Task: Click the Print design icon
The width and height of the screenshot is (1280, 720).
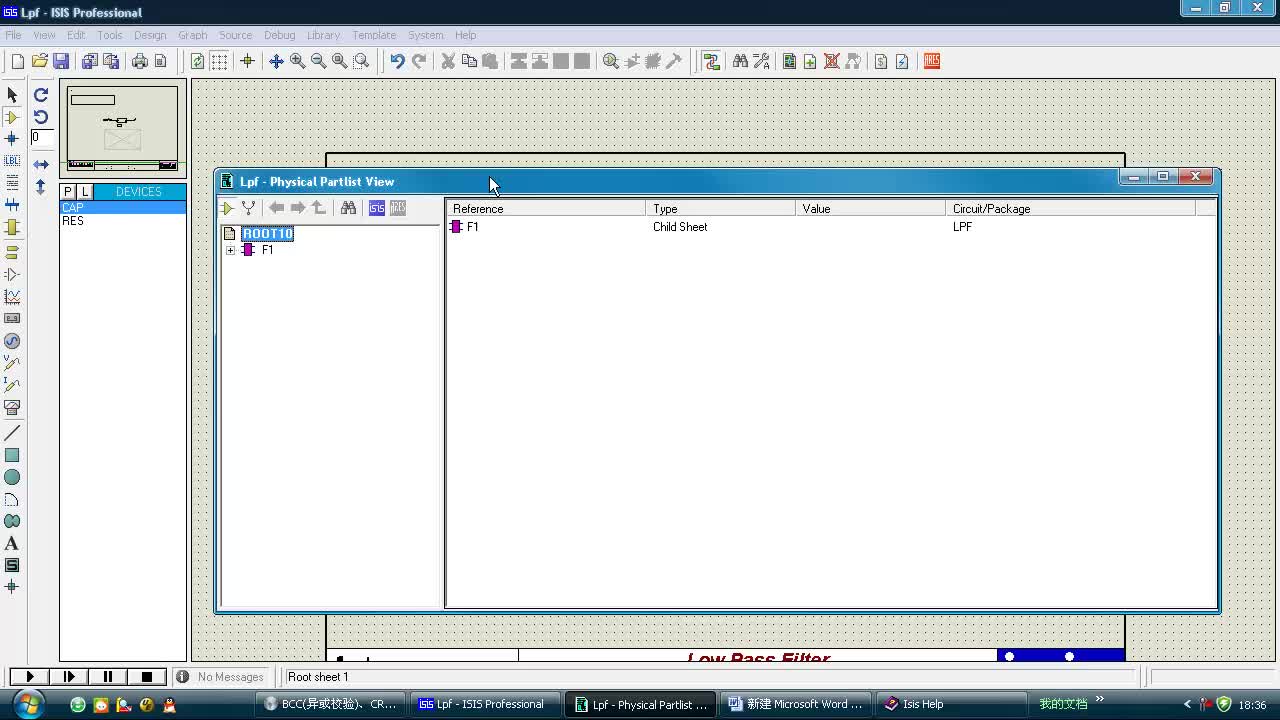Action: 139,61
